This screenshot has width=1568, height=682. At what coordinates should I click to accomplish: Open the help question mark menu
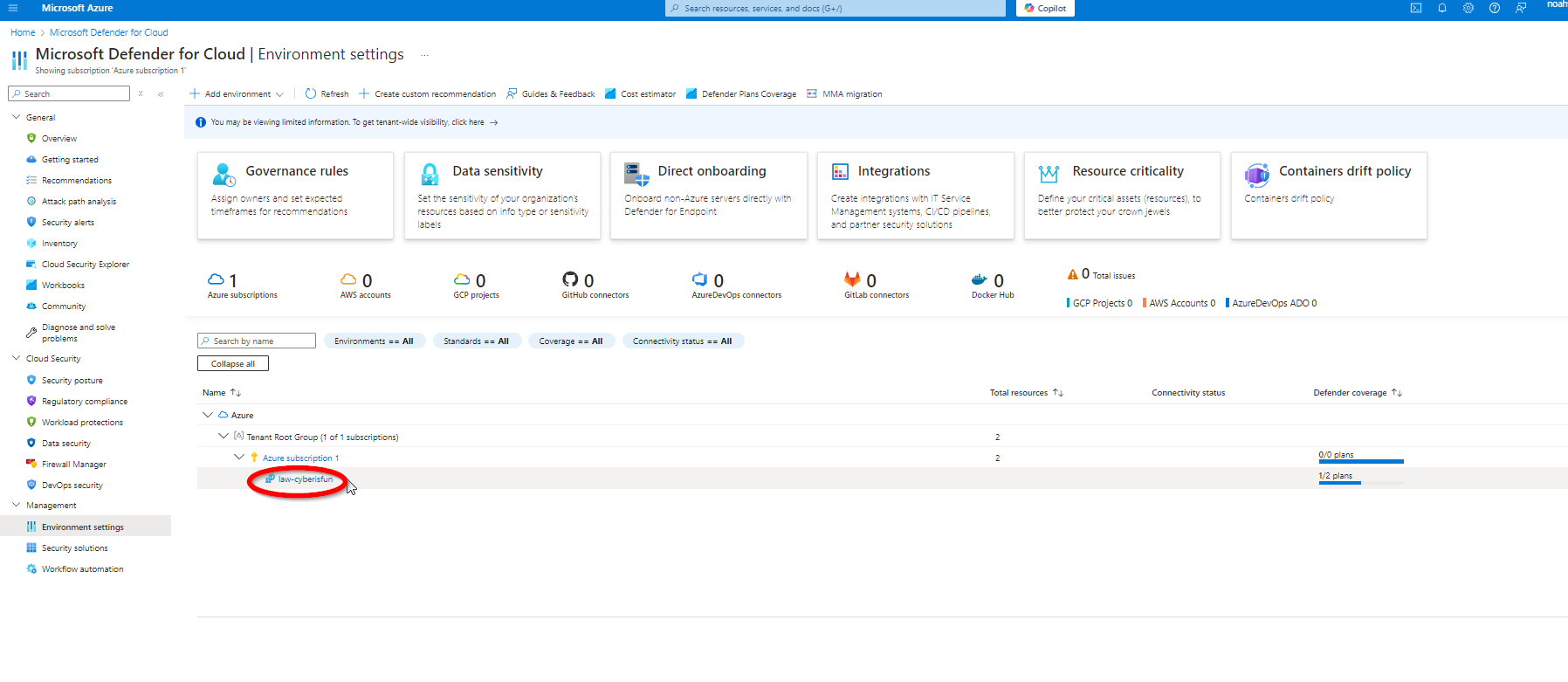[x=1495, y=8]
